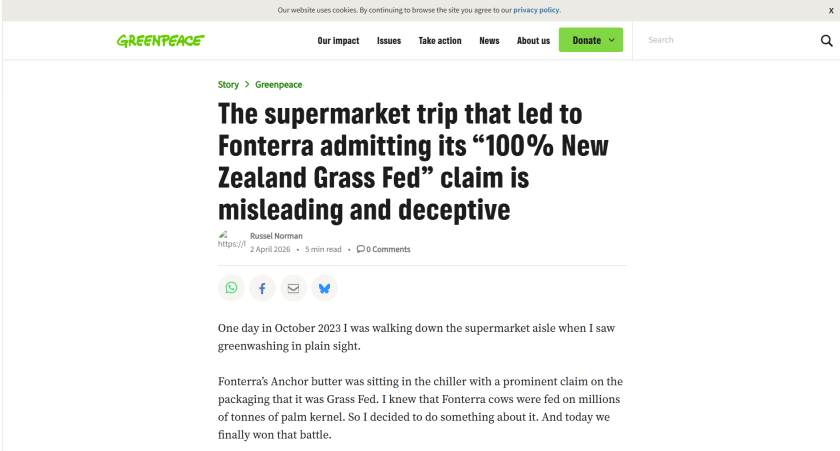Image resolution: width=840 pixels, height=451 pixels.
Task: Go to the News section
Action: click(x=489, y=41)
